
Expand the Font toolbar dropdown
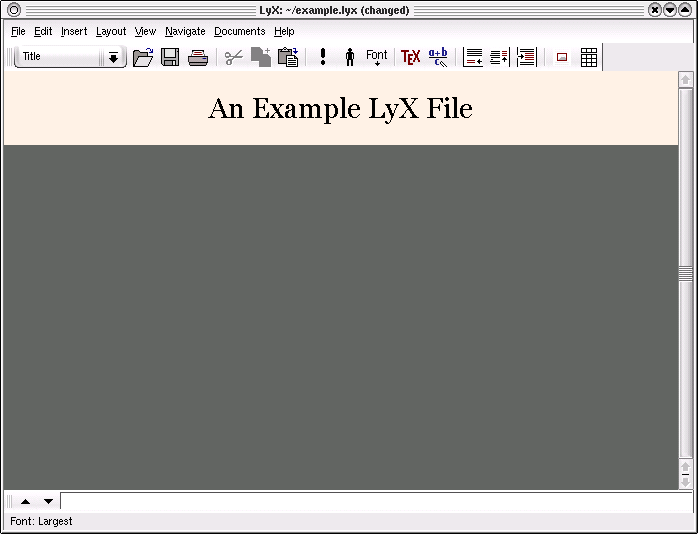(376, 58)
